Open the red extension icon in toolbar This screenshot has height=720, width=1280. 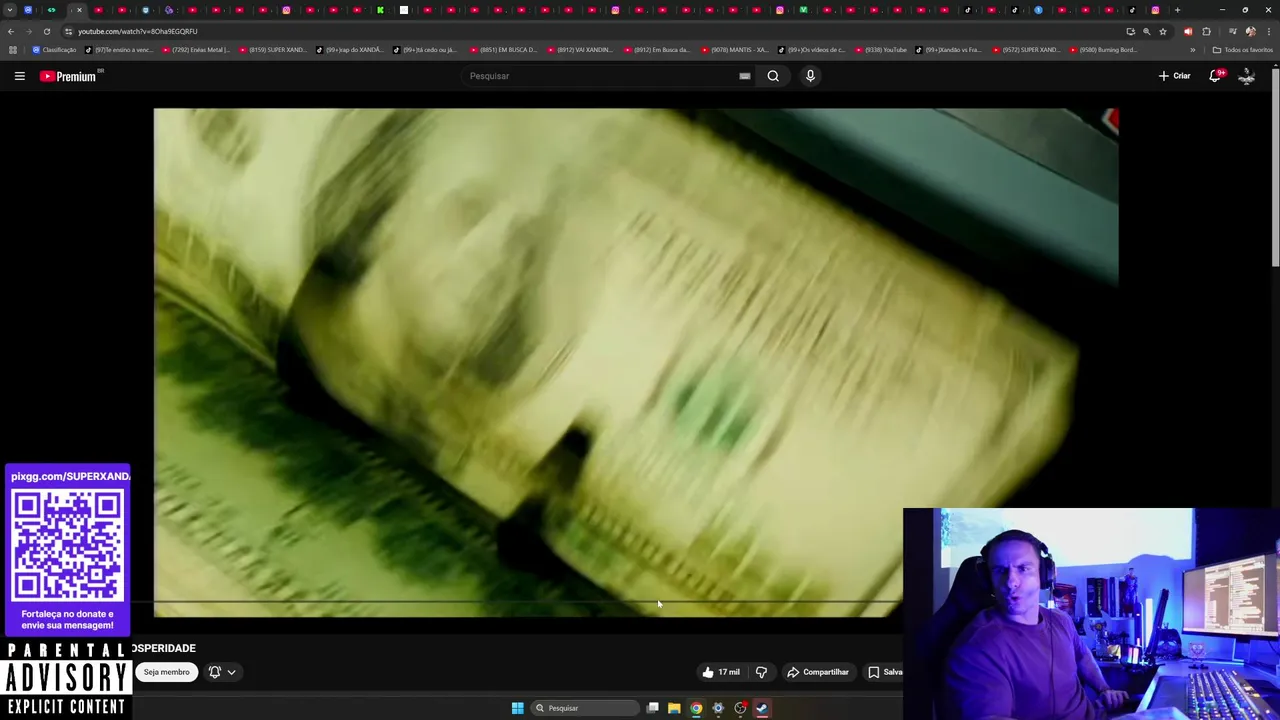pyautogui.click(x=1188, y=31)
